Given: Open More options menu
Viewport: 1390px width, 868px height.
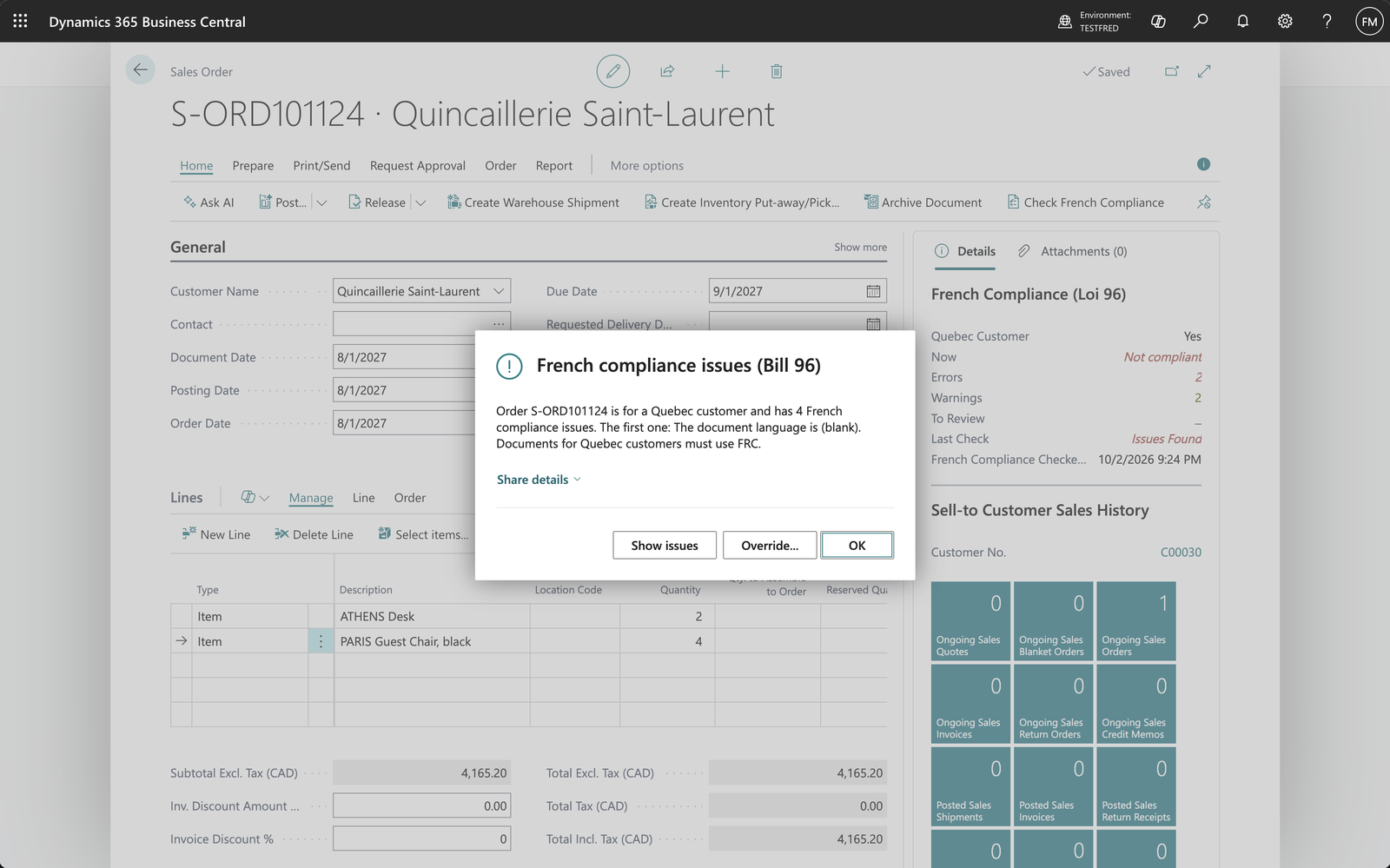Looking at the screenshot, I should [x=646, y=165].
